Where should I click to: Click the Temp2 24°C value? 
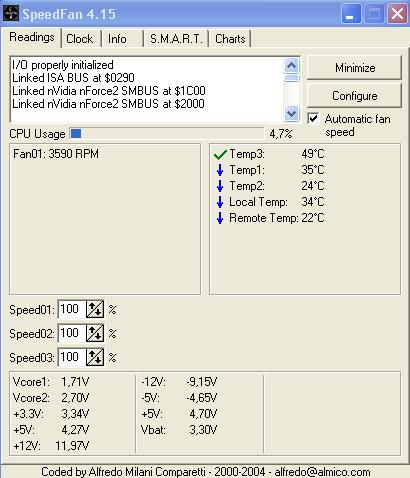point(313,186)
